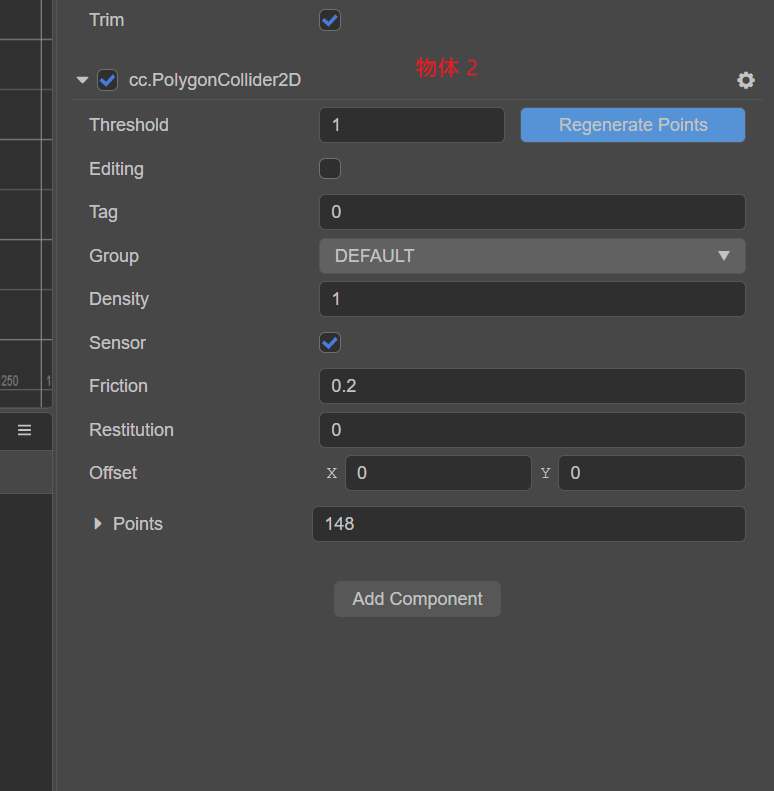Click the Sensor property label
The image size is (774, 791).
pyautogui.click(x=117, y=343)
